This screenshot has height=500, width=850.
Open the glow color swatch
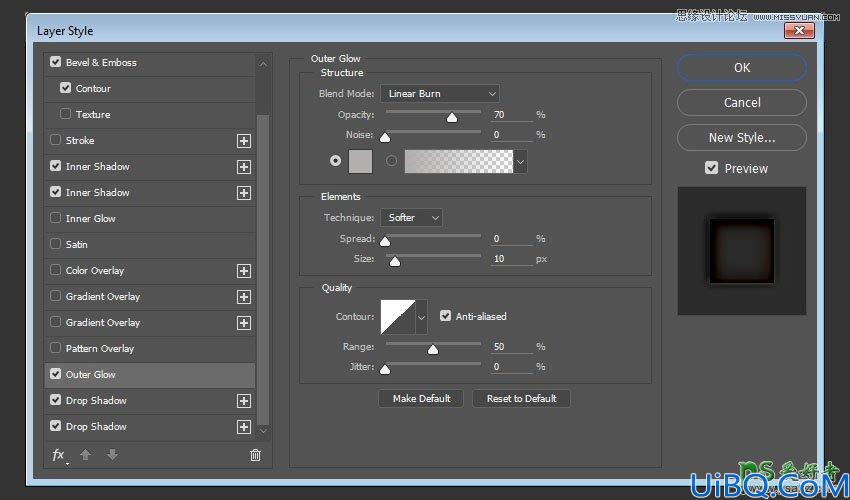[360, 162]
